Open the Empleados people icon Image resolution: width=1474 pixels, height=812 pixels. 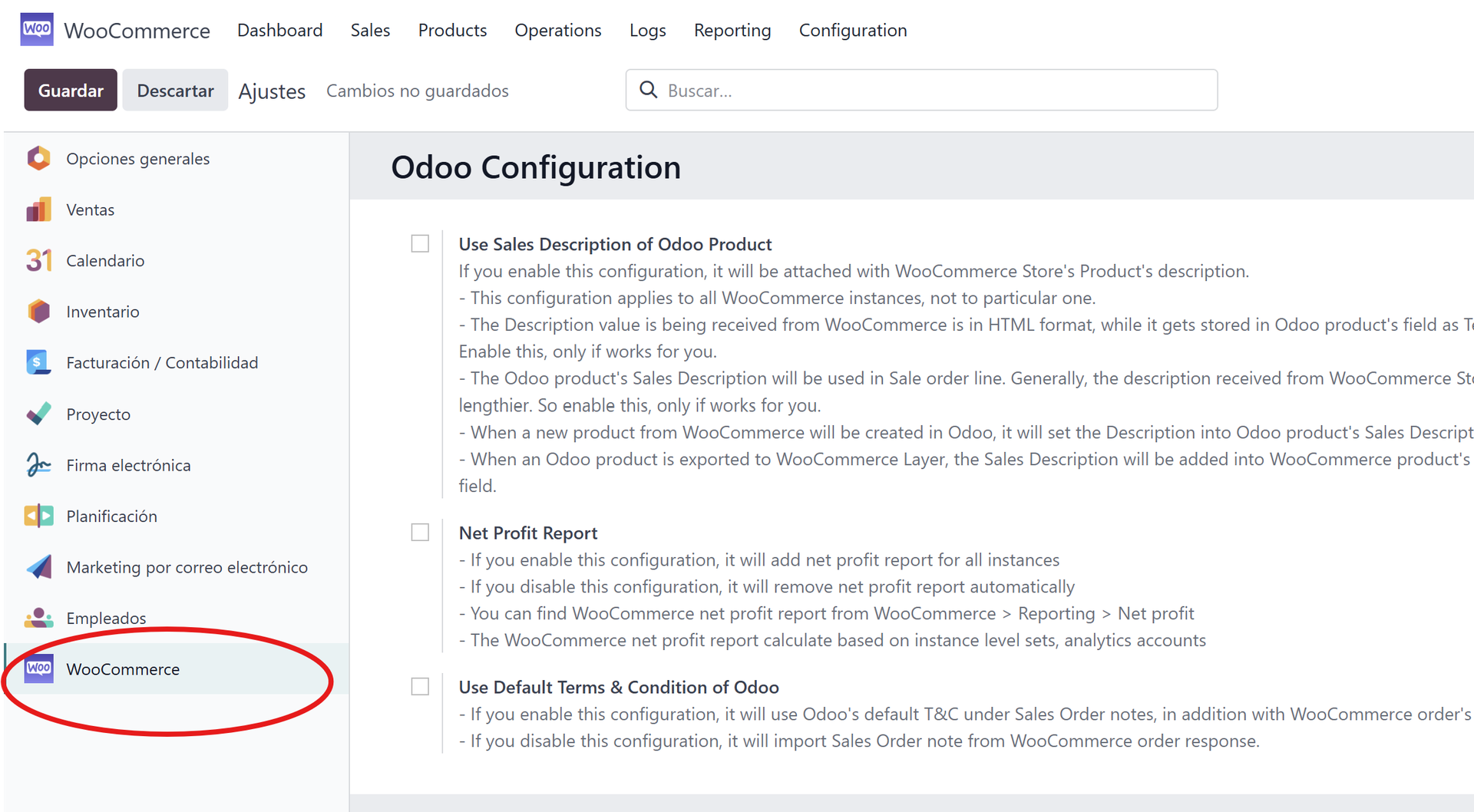point(38,618)
